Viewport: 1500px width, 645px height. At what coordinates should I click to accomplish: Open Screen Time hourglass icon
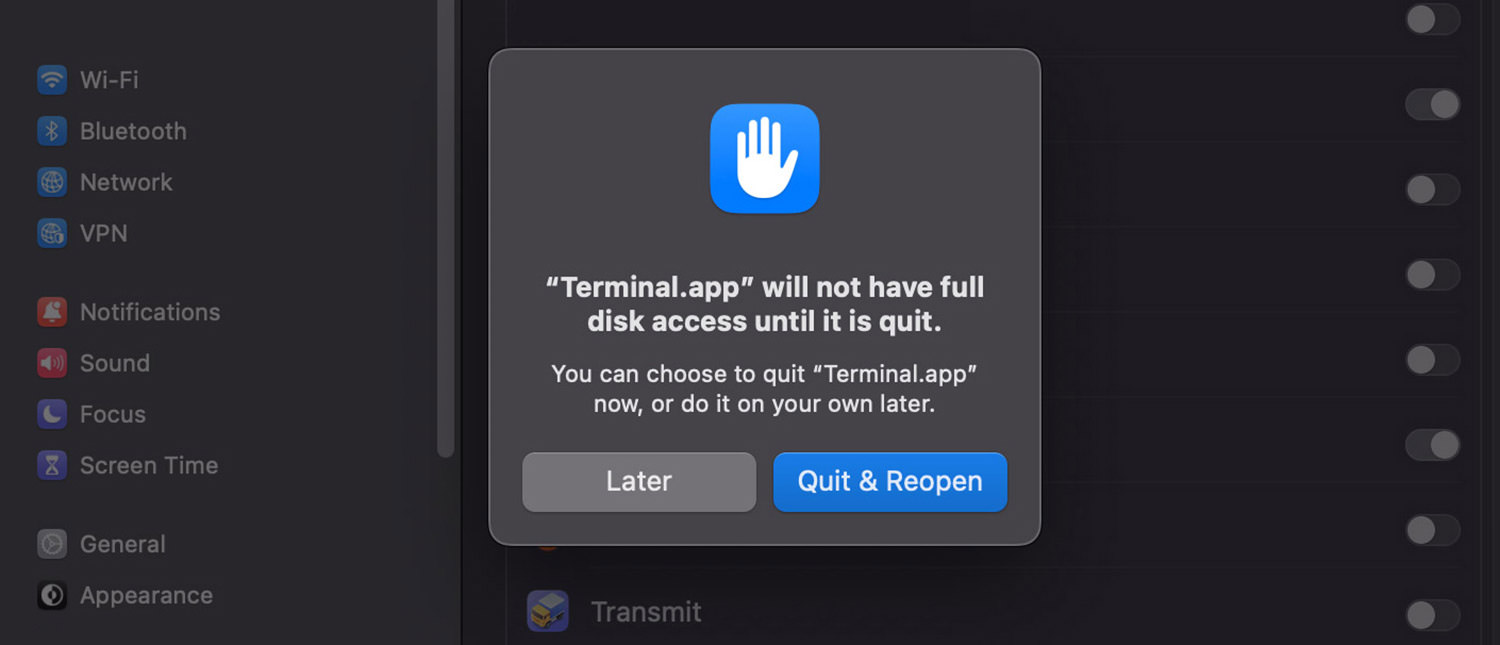[x=52, y=465]
